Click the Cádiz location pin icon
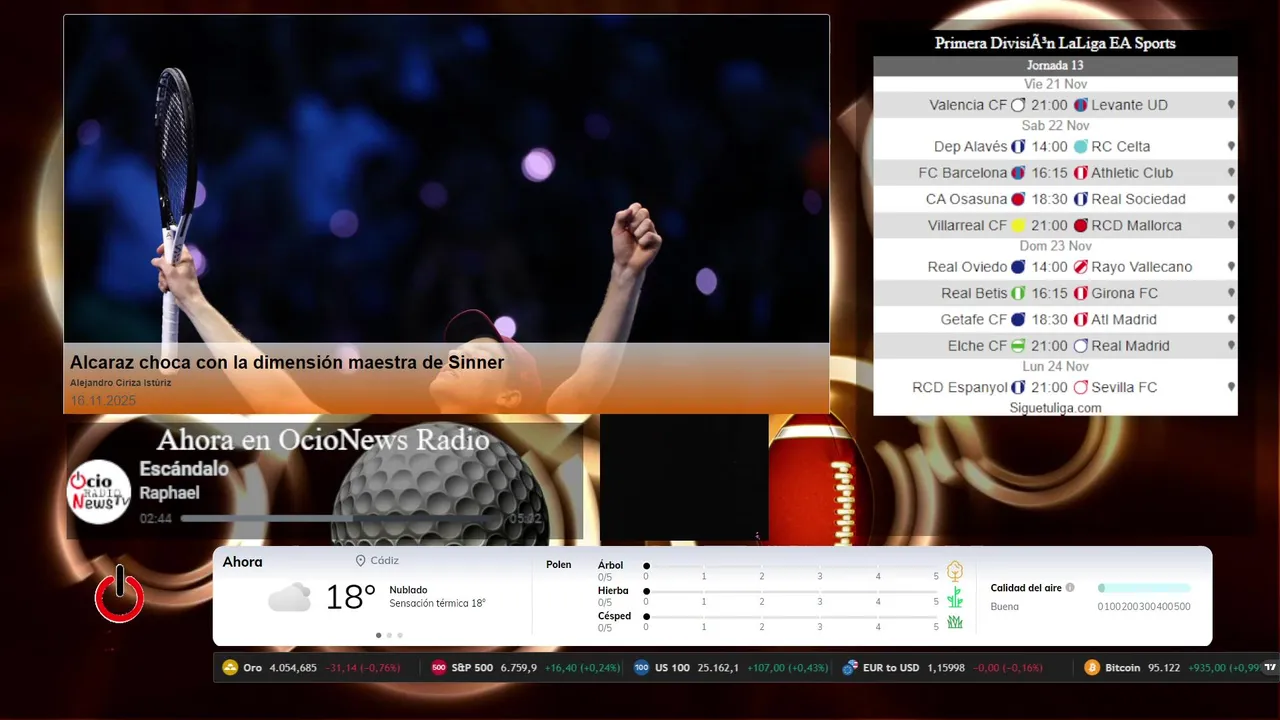This screenshot has height=720, width=1280. pyautogui.click(x=361, y=561)
